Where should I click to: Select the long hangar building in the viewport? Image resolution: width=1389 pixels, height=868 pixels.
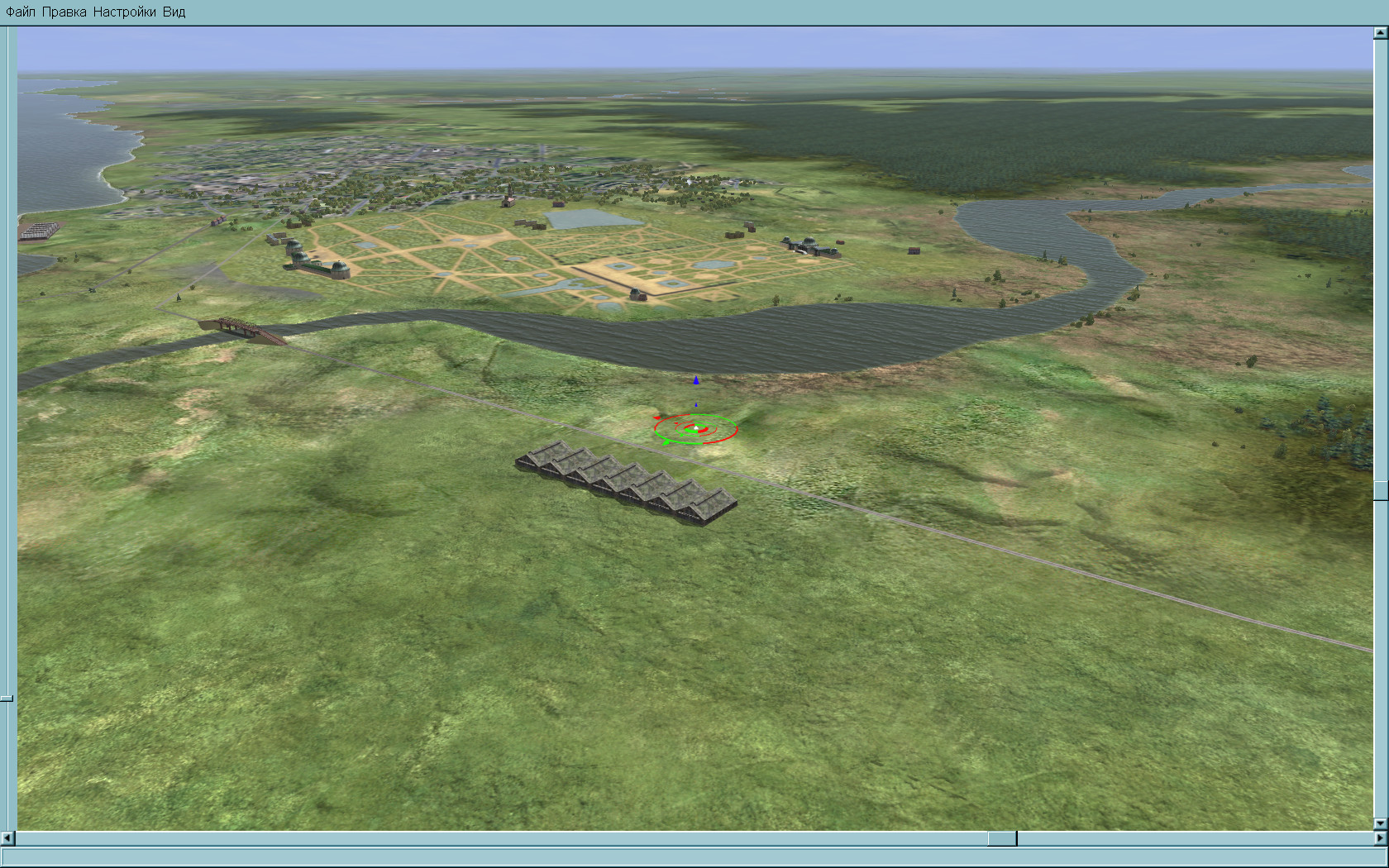pyautogui.click(x=626, y=482)
